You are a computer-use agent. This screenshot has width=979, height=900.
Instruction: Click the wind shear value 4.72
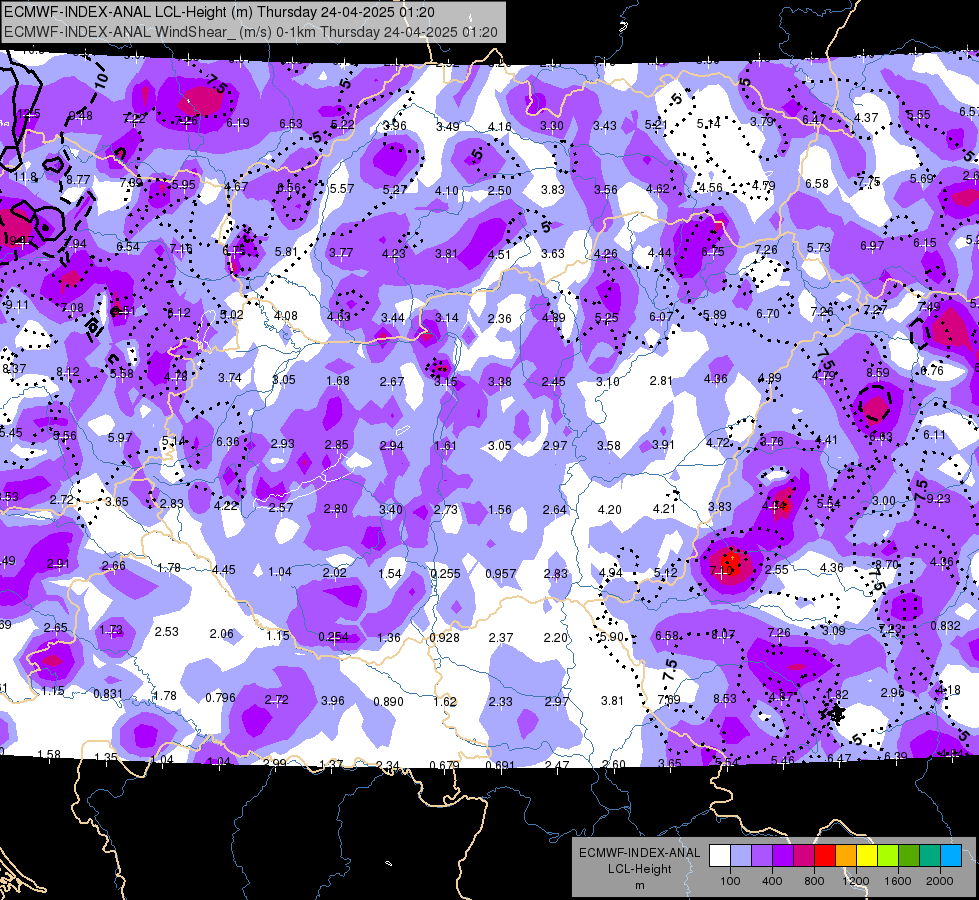click(717, 443)
